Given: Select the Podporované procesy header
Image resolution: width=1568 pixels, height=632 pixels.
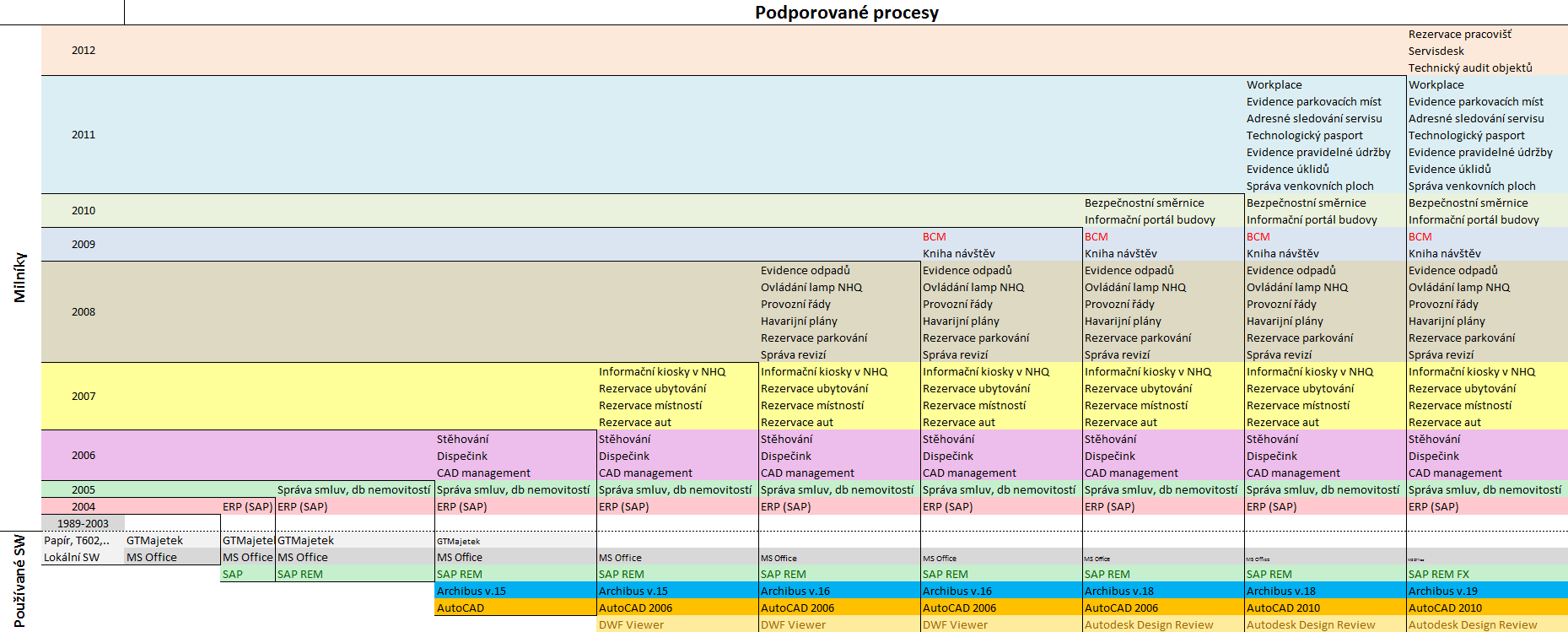Looking at the screenshot, I should pyautogui.click(x=846, y=13).
